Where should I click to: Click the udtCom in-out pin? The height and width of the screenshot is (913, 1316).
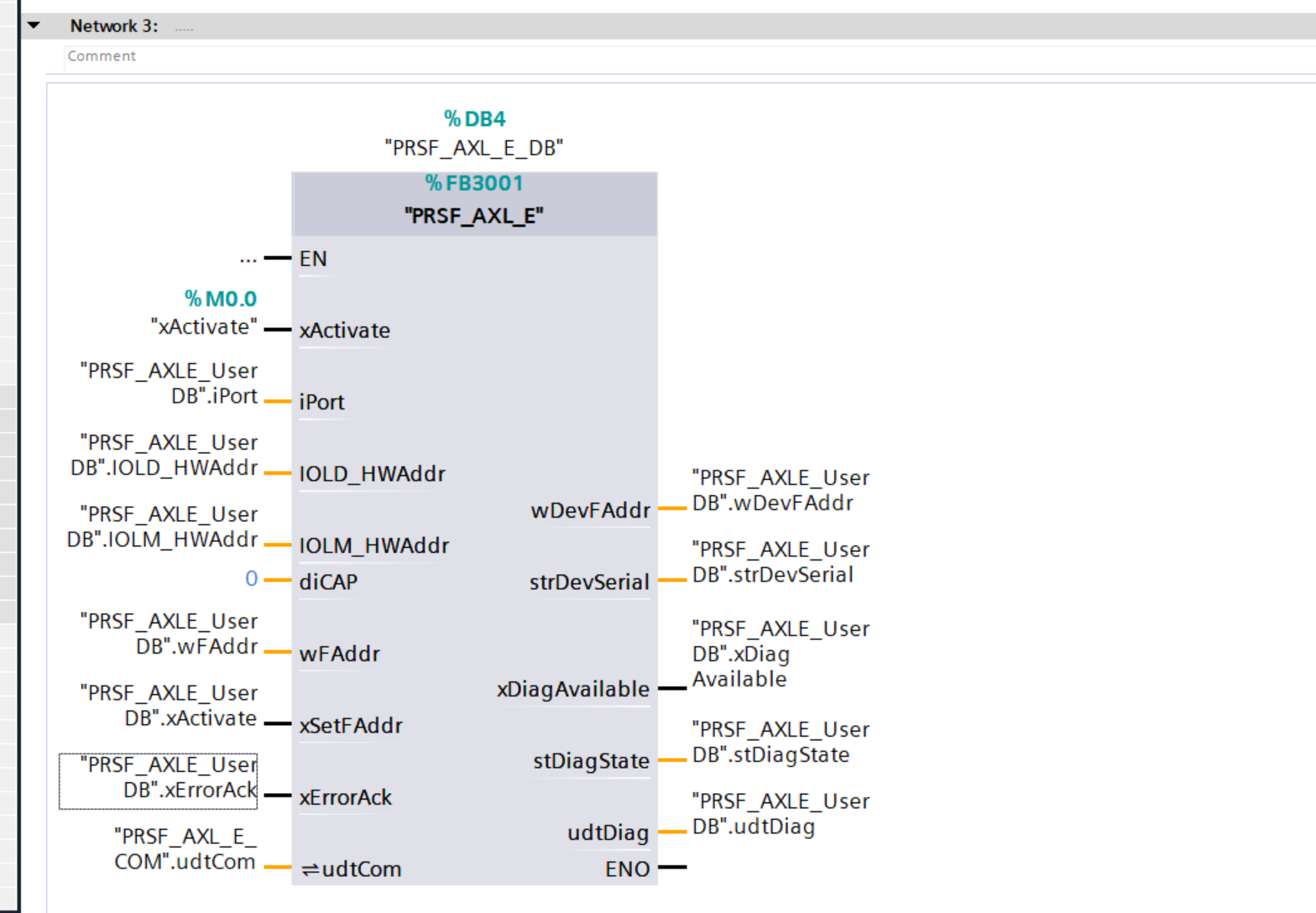352,869
